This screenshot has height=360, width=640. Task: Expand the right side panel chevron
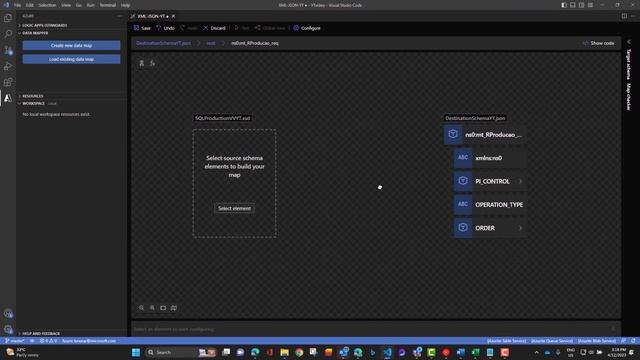click(x=629, y=42)
